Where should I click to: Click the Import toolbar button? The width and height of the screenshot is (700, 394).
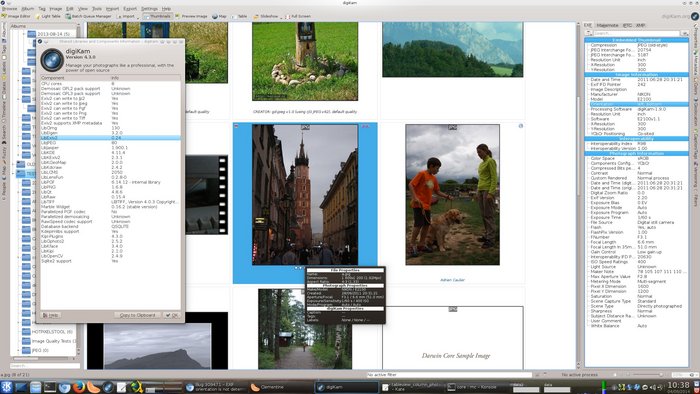(126, 16)
